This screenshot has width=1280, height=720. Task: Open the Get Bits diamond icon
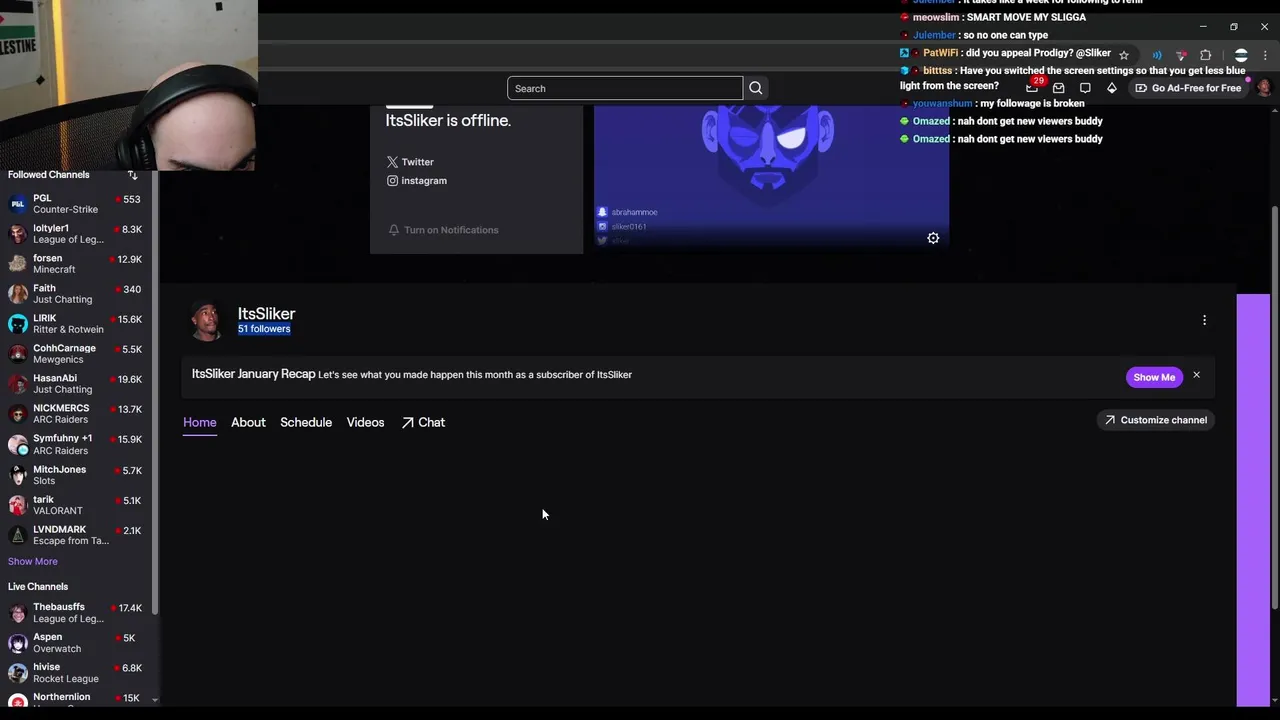click(x=1111, y=88)
